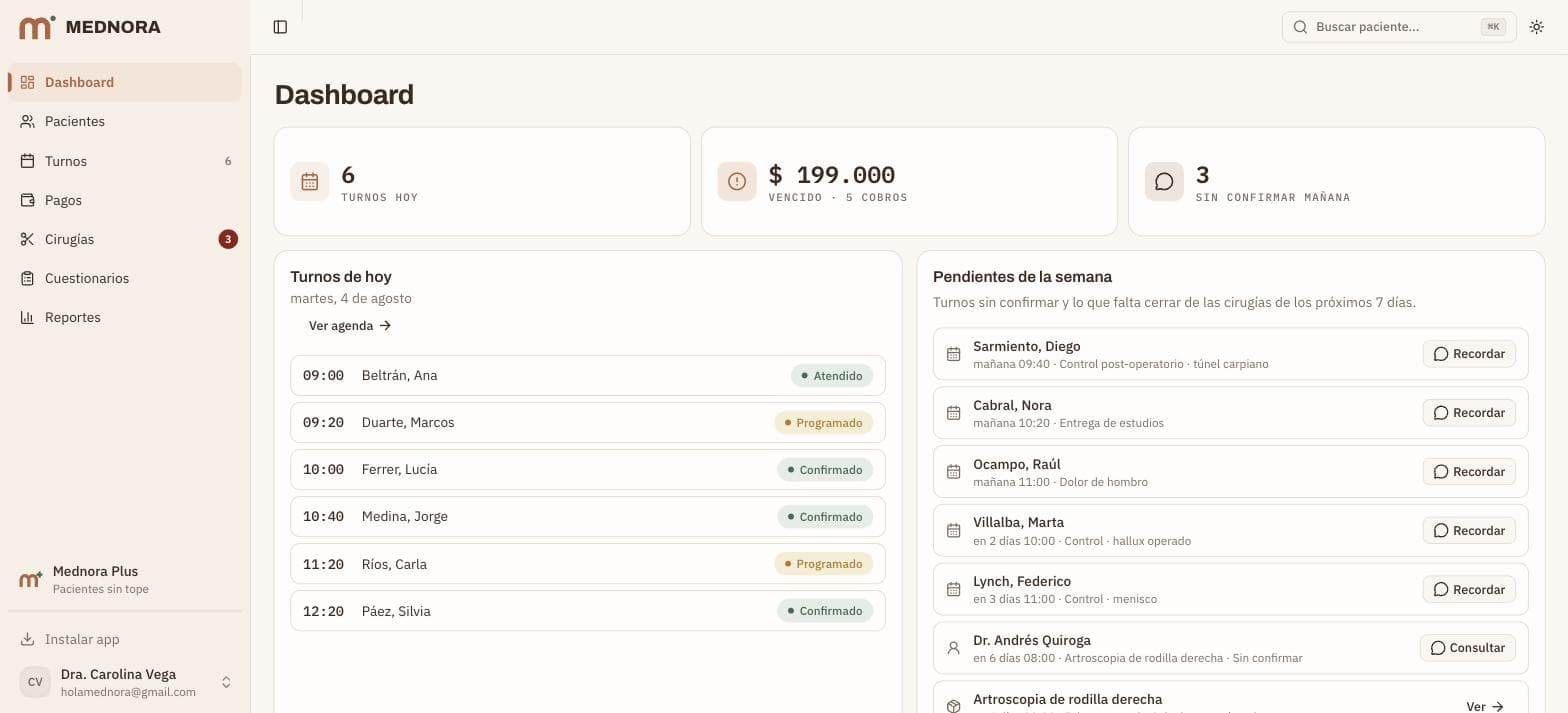Screen dimensions: 1568x713
Task: Click the Reportes bar chart icon
Action: (x=27, y=317)
